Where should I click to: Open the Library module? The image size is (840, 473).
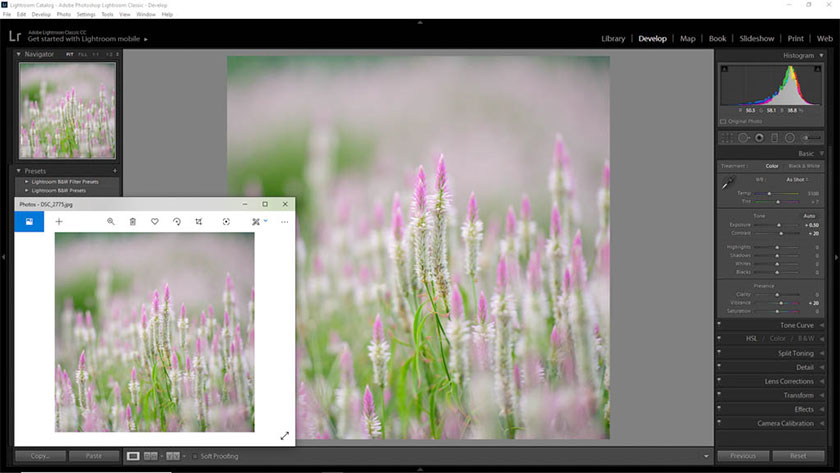[x=613, y=39]
